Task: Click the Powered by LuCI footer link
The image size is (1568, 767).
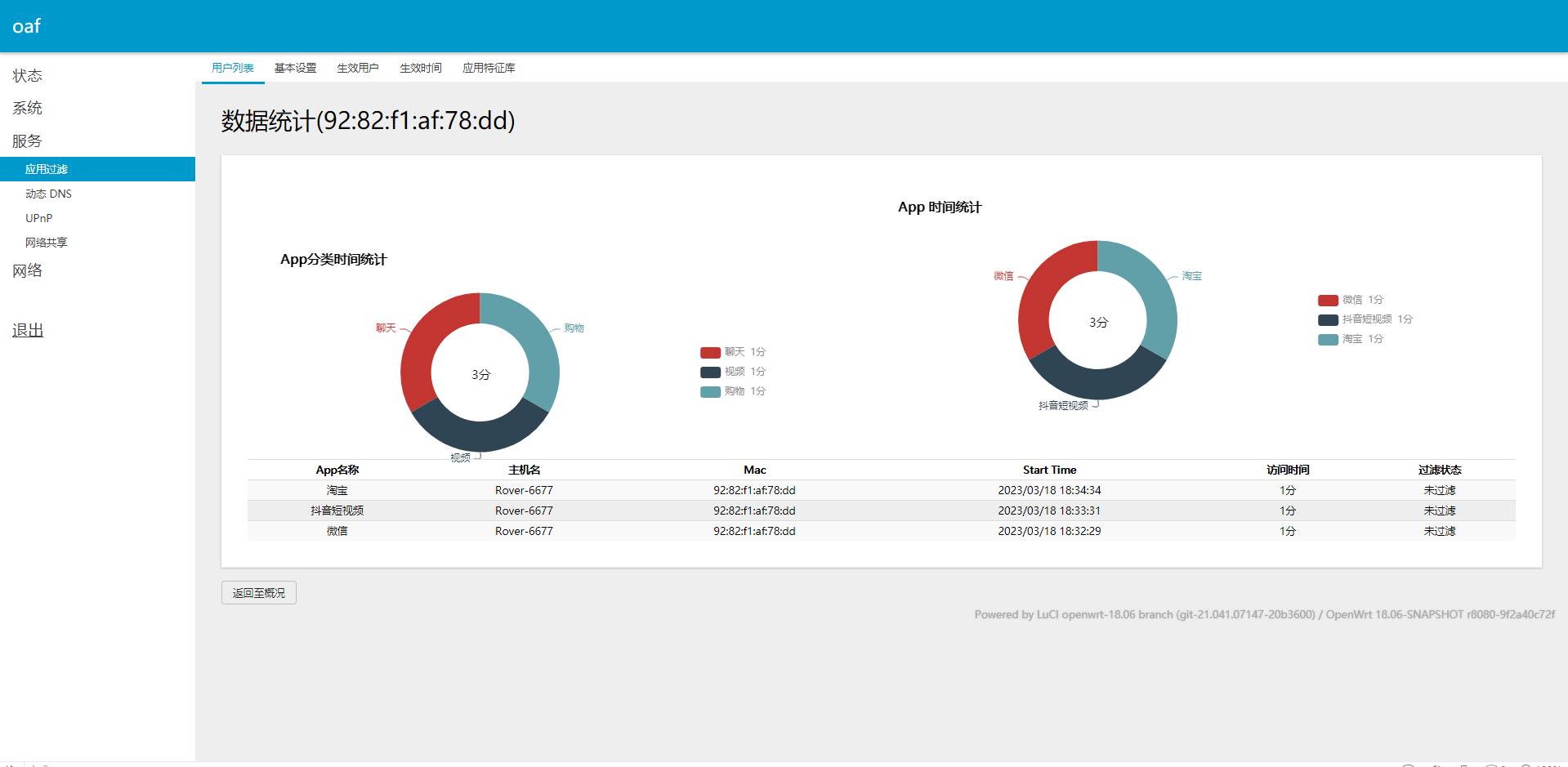Action: [1145, 614]
